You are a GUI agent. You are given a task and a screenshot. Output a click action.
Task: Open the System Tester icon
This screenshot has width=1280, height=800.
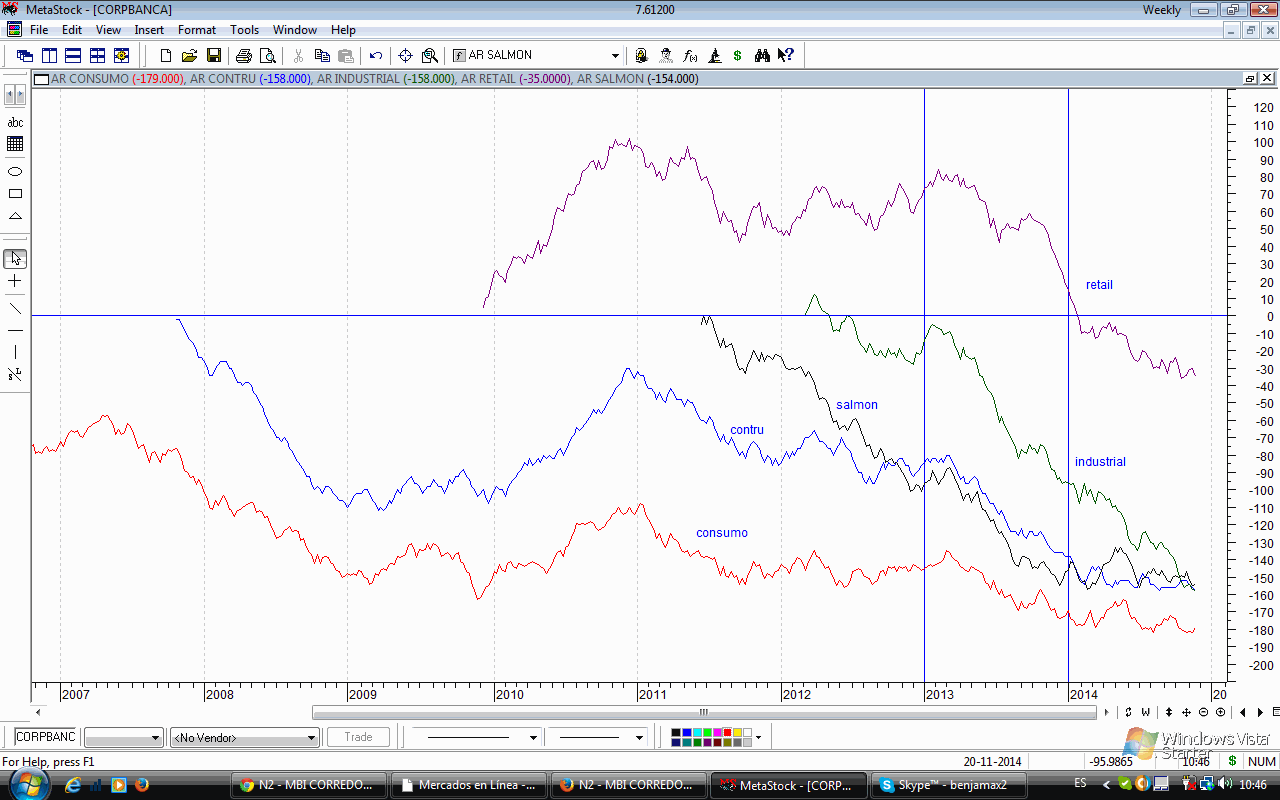point(714,56)
